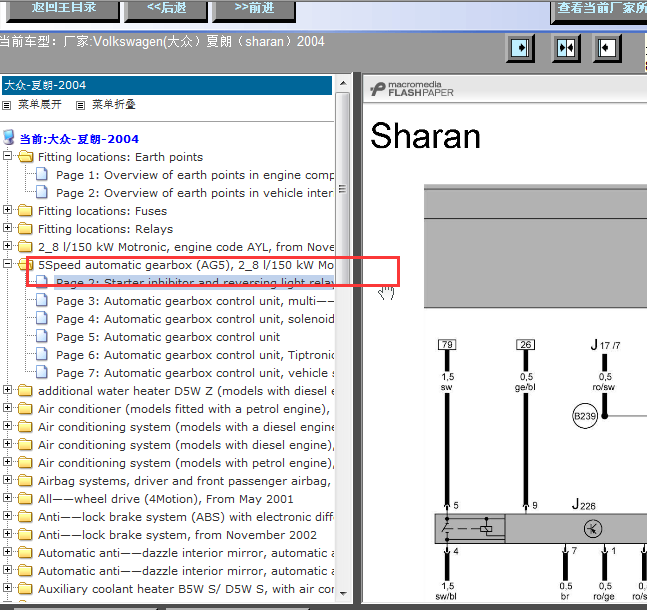Click the left-arrow panel layout icon
Image resolution: width=647 pixels, height=610 pixels.
tap(607, 48)
